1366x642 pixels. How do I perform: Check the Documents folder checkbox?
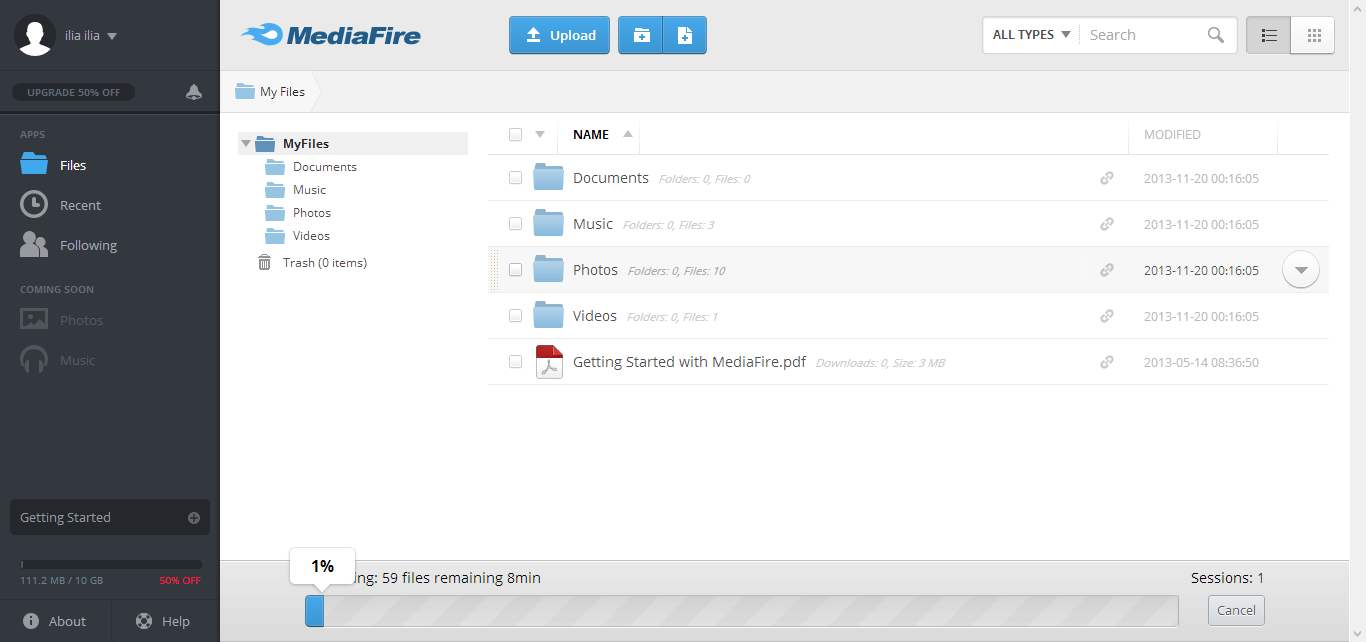pyautogui.click(x=515, y=178)
